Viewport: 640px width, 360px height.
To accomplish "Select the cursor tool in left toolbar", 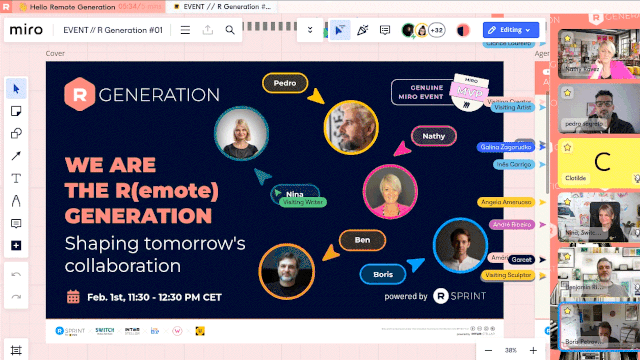I will point(16,89).
